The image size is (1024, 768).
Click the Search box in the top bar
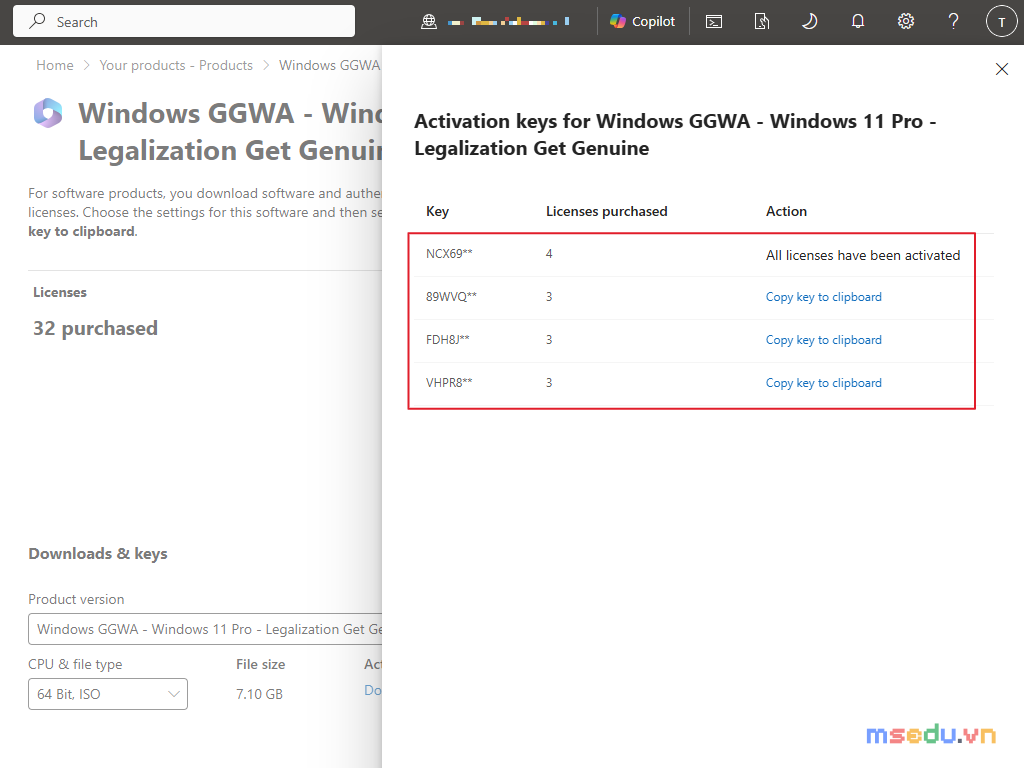coord(184,22)
